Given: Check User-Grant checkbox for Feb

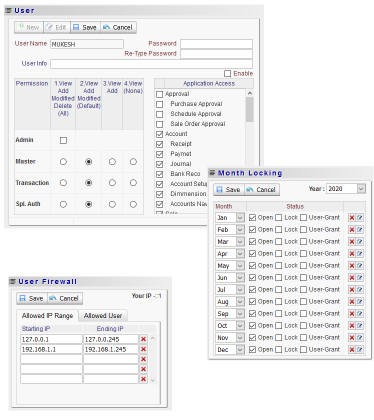Looking at the screenshot, I should point(303,230).
